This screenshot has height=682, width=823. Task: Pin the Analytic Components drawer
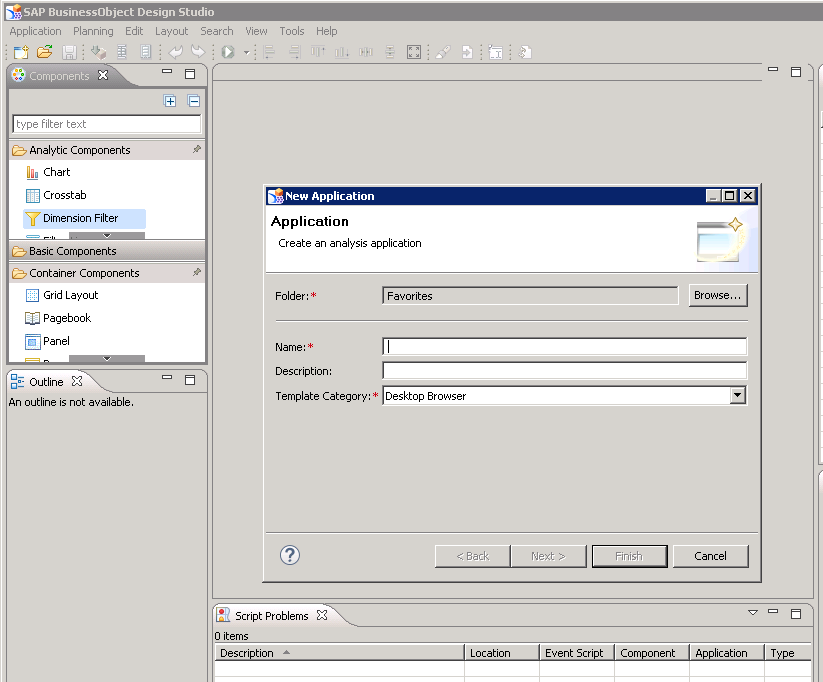[x=196, y=150]
